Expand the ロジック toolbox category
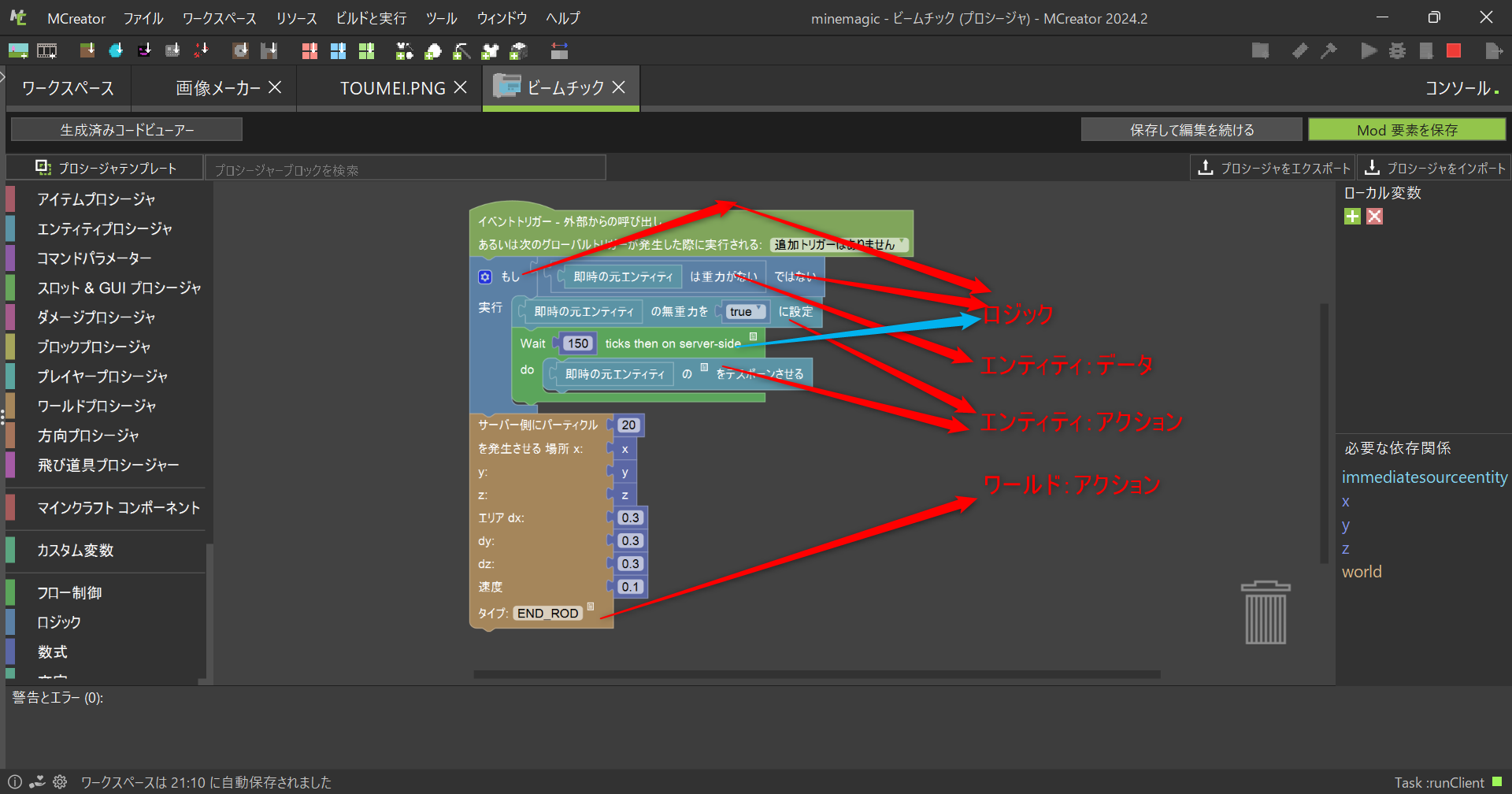The width and height of the screenshot is (1512, 794). tap(59, 622)
